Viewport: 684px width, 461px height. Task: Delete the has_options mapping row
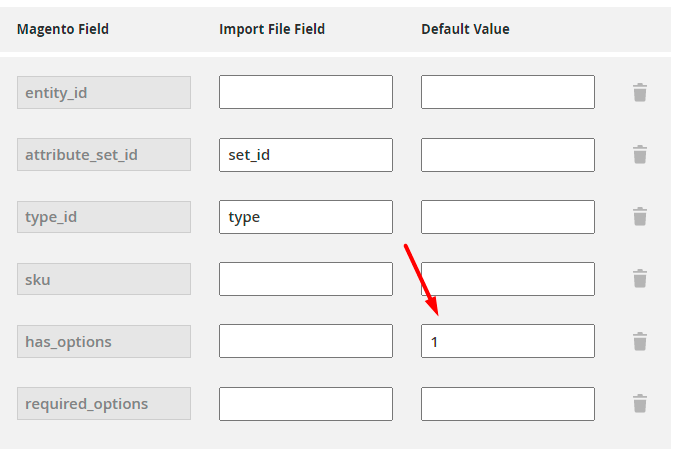(x=640, y=342)
